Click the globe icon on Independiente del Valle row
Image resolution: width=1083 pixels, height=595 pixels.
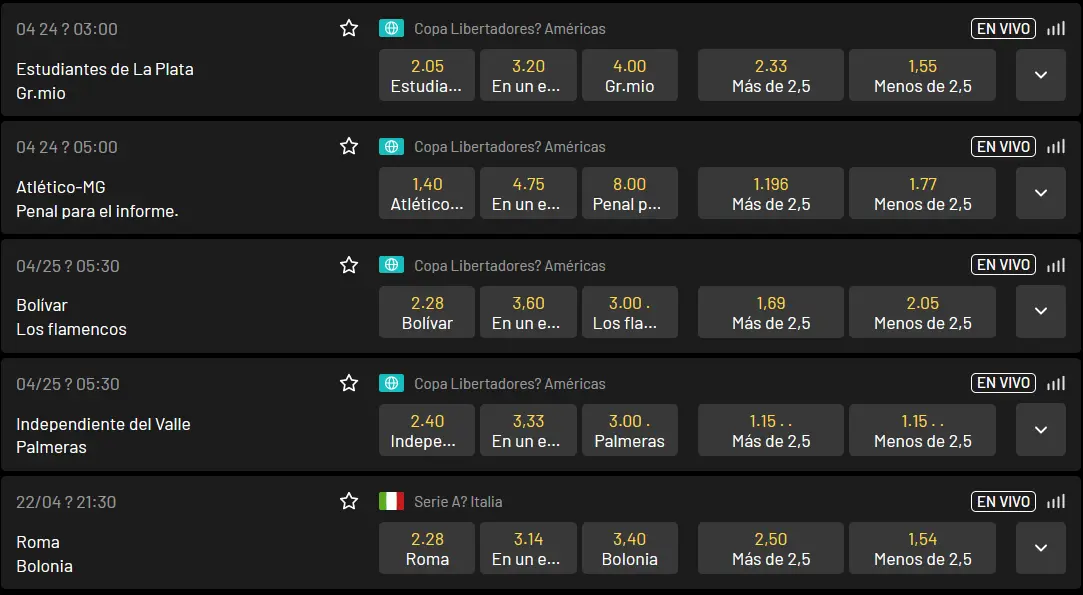[x=391, y=383]
